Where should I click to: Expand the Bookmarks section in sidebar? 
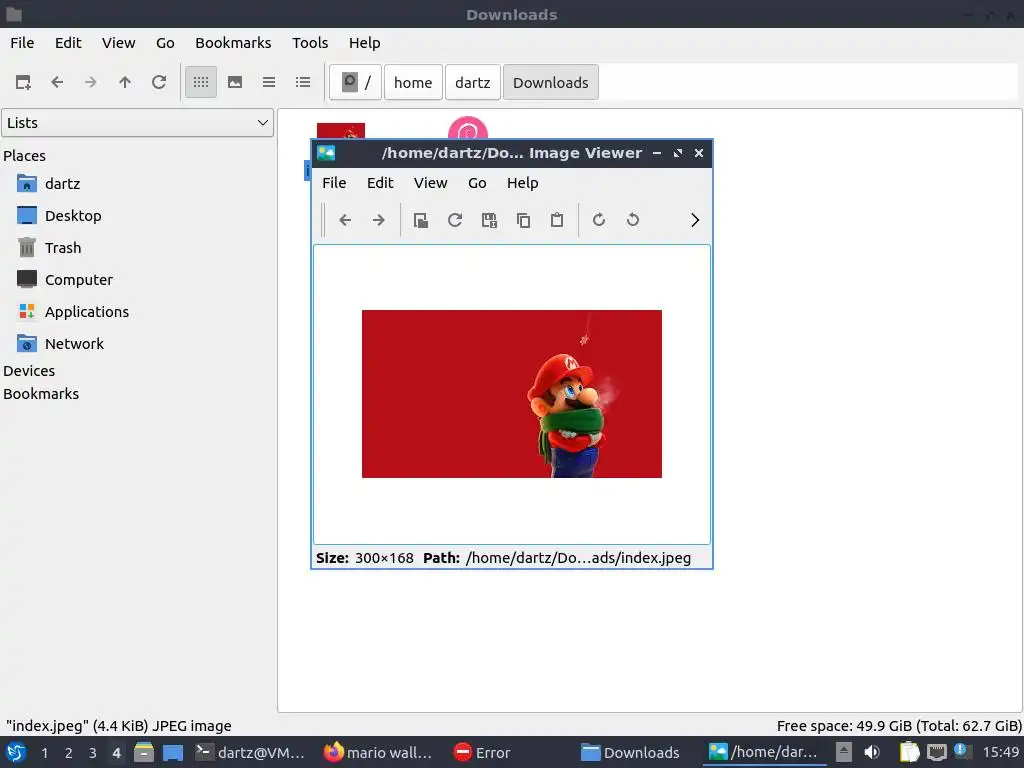pyautogui.click(x=41, y=394)
